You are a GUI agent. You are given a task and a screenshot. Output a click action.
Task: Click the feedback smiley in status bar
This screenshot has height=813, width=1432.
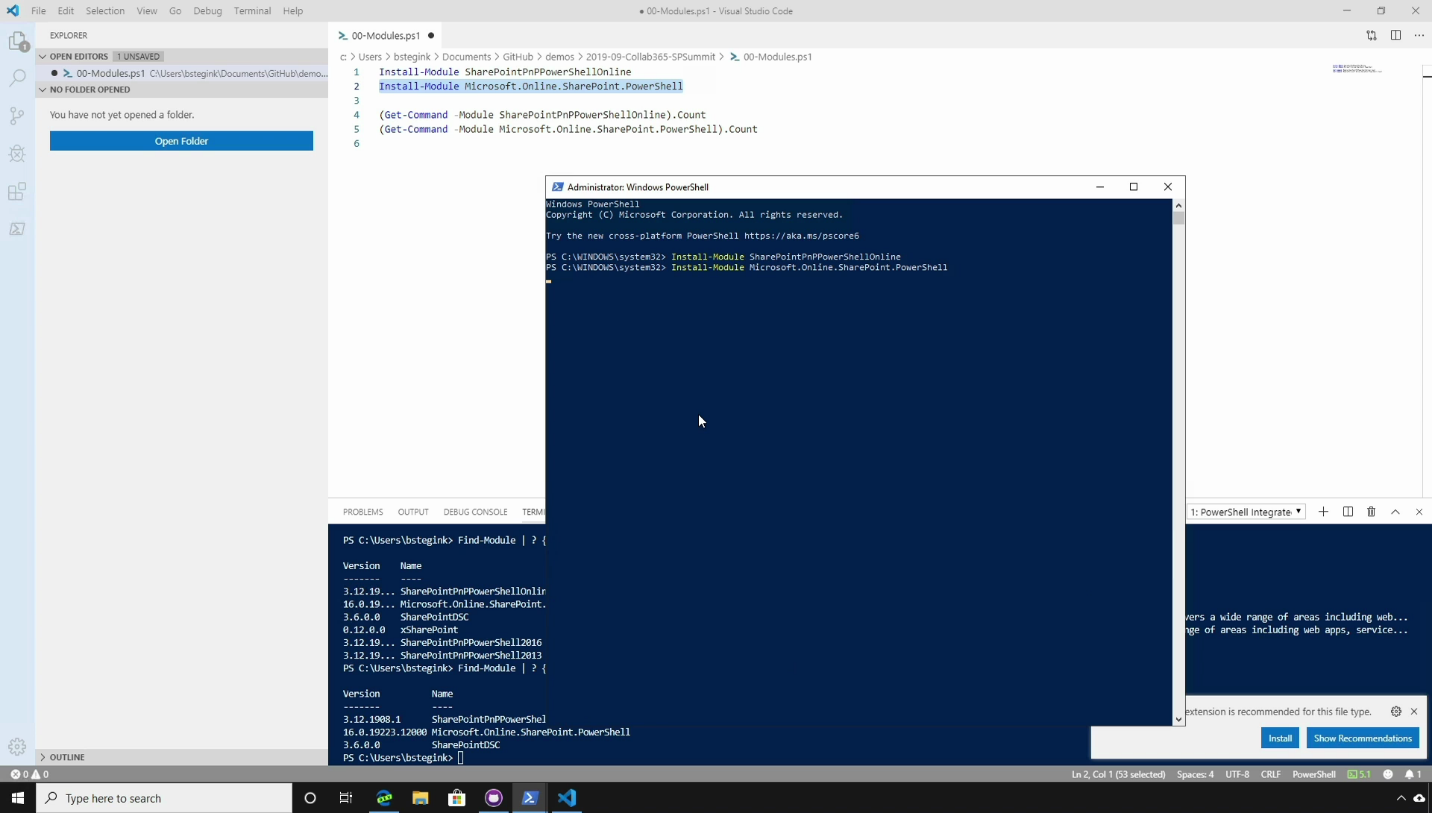1388,774
